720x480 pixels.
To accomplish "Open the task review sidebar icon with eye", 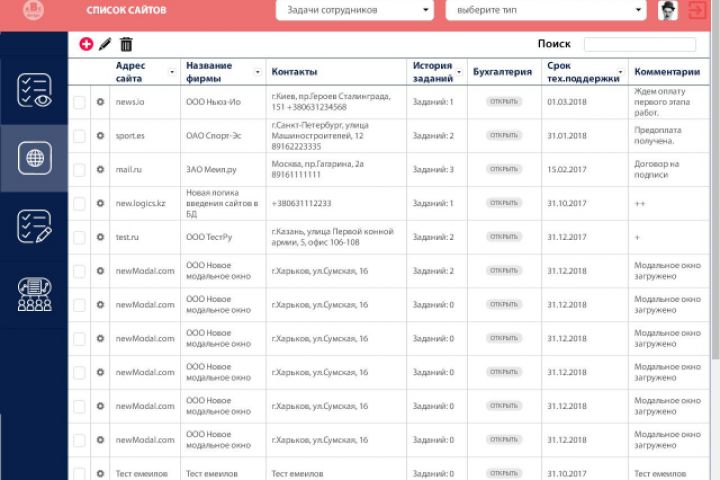I will click(34, 90).
